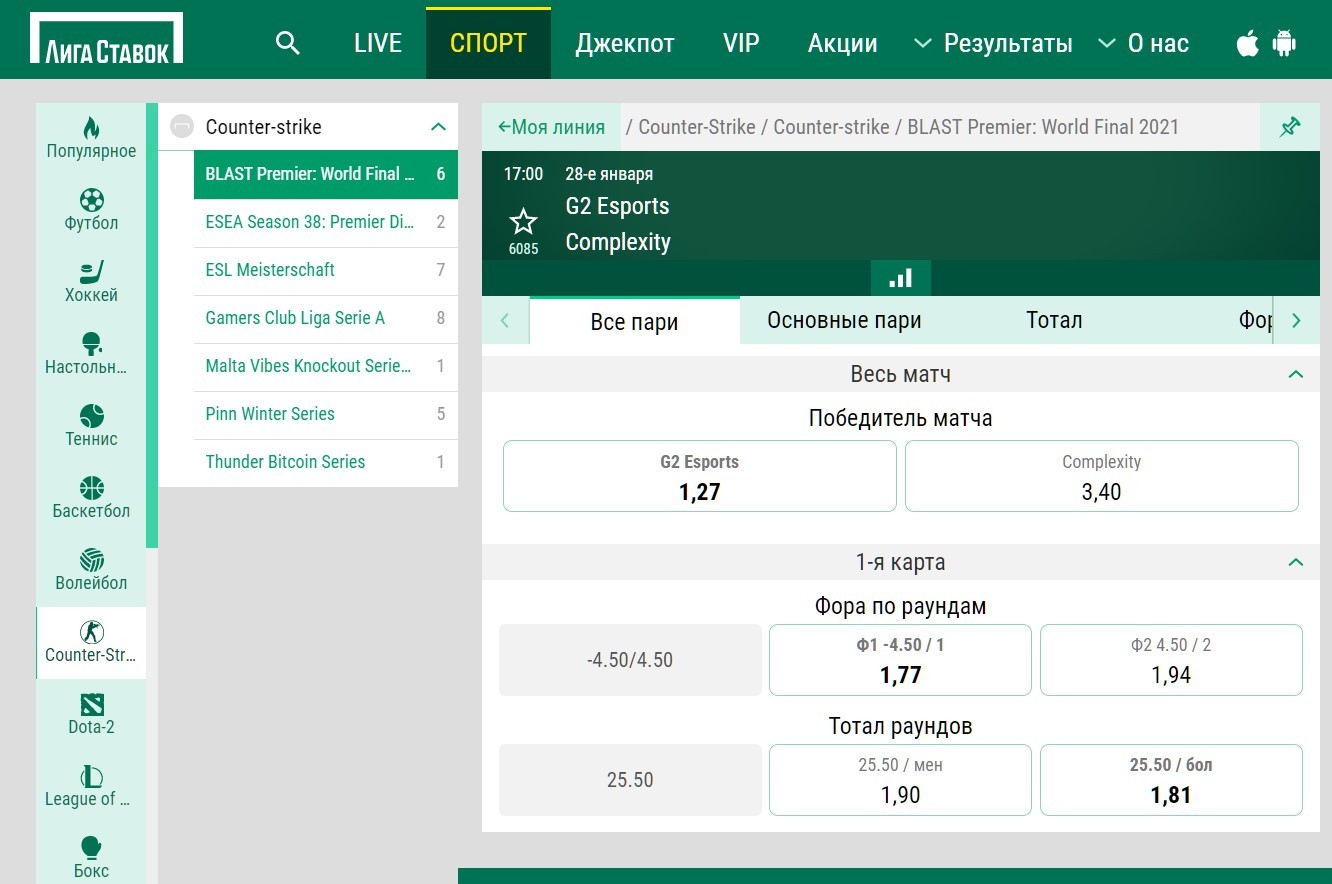This screenshot has width=1332, height=884.
Task: Click the Complexity team name in header
Action: pyautogui.click(x=618, y=242)
